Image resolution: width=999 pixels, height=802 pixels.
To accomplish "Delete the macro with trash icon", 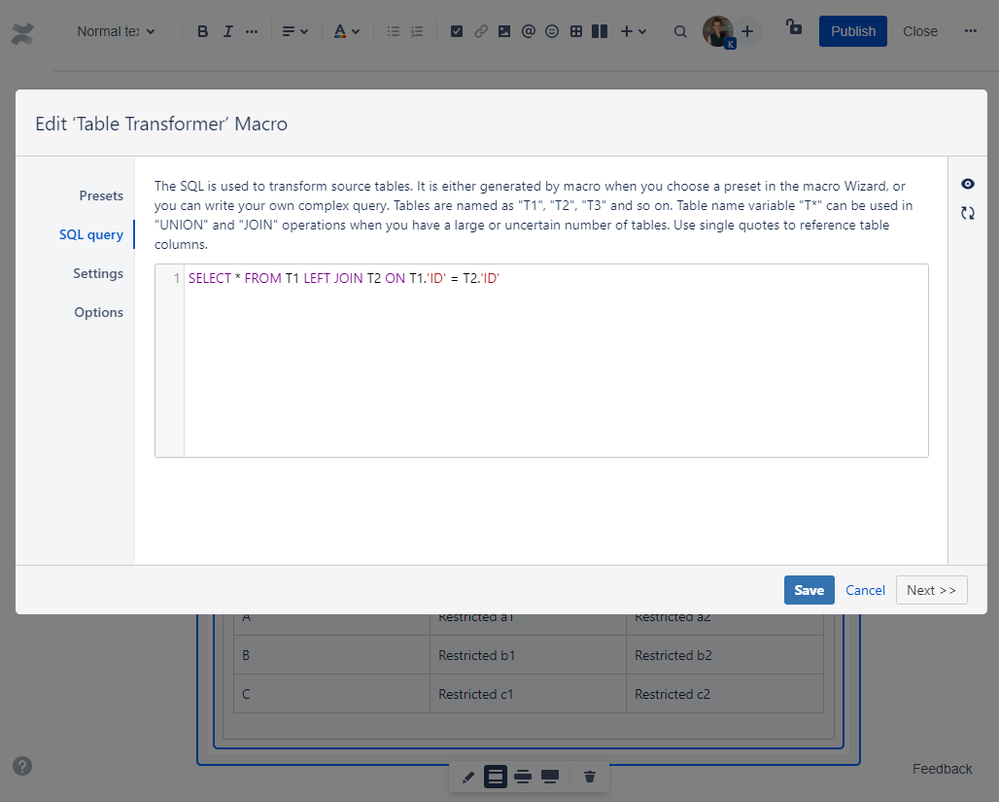I will tap(589, 777).
